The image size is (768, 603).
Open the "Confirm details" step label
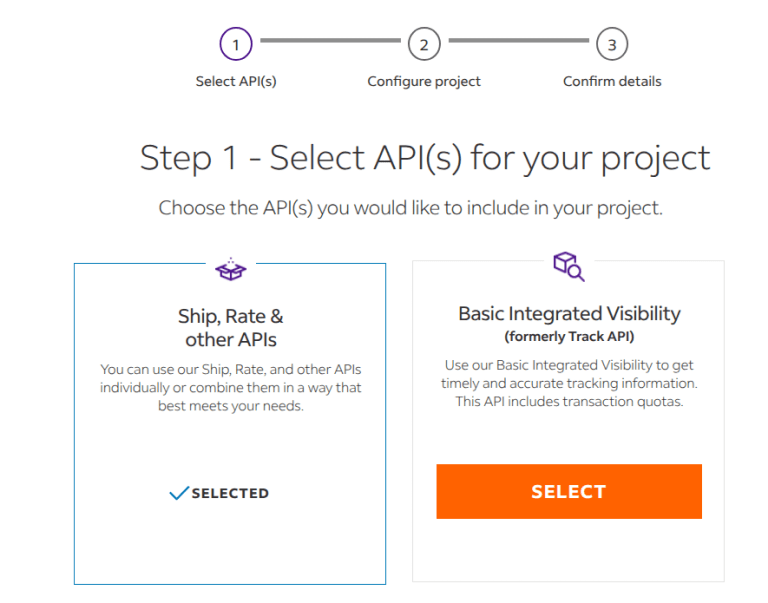(x=612, y=81)
